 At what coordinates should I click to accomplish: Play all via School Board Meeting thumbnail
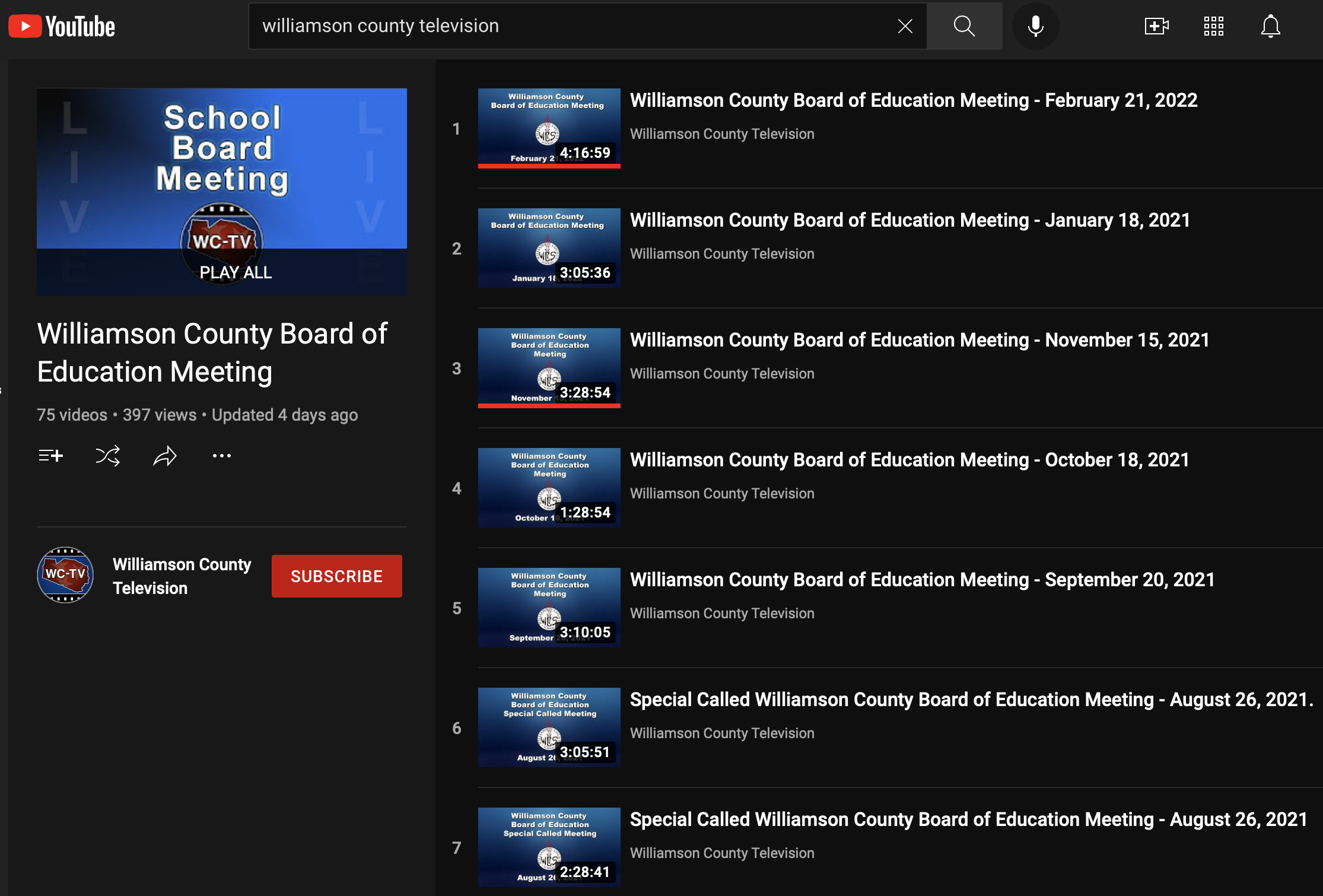pyautogui.click(x=222, y=192)
